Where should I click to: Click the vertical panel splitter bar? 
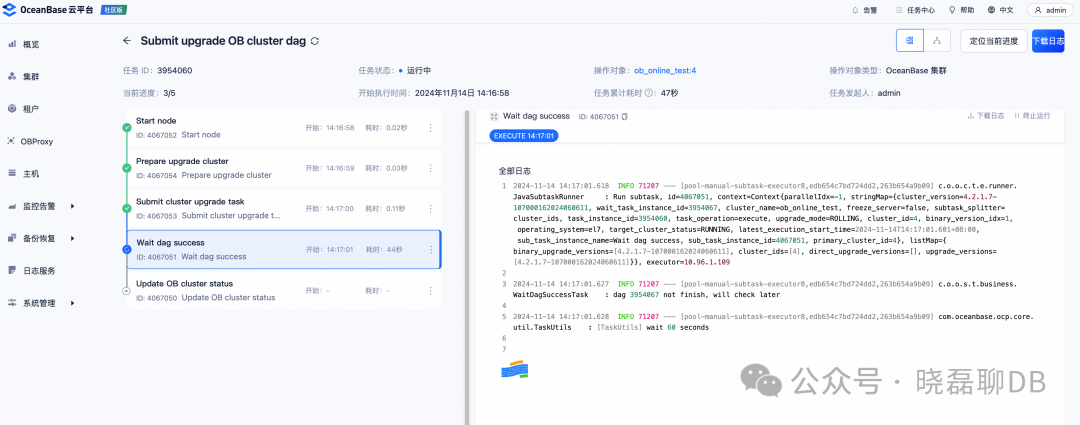pyautogui.click(x=467, y=265)
